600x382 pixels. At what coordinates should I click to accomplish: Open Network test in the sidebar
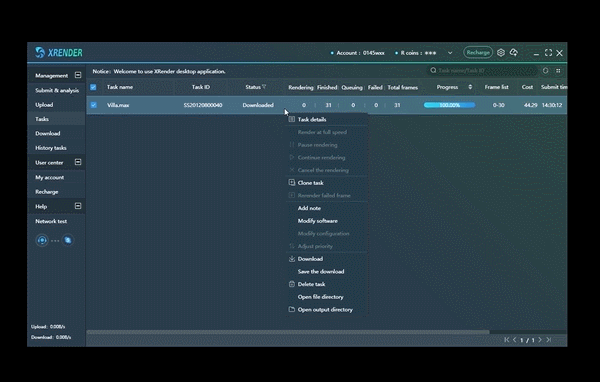[51, 221]
